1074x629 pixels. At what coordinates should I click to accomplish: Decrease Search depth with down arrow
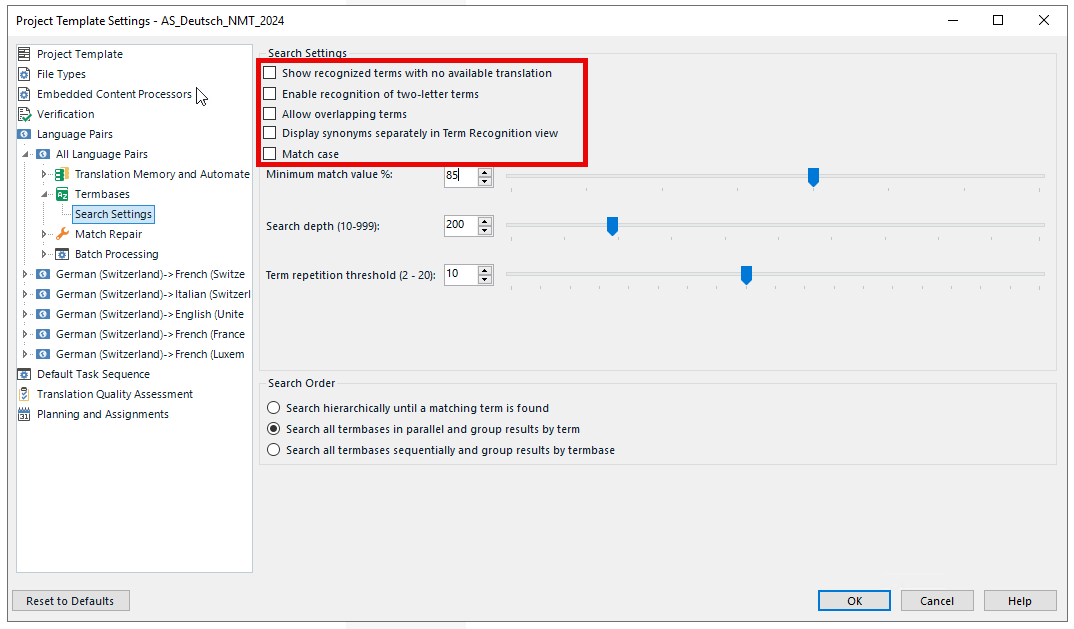[x=485, y=230]
